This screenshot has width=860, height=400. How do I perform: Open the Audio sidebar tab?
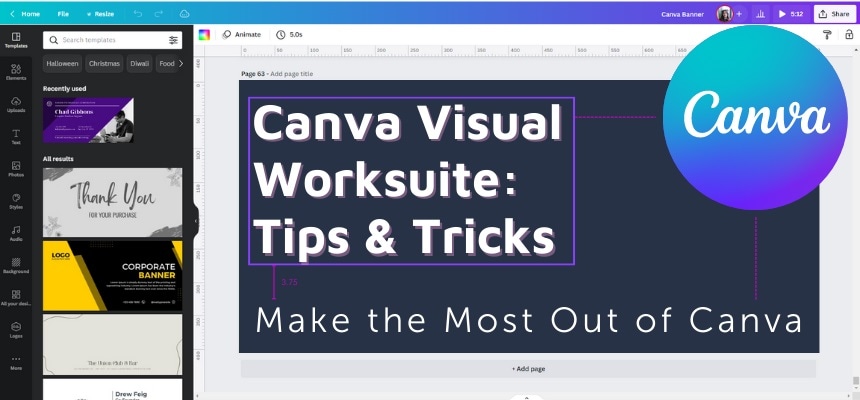tap(16, 234)
